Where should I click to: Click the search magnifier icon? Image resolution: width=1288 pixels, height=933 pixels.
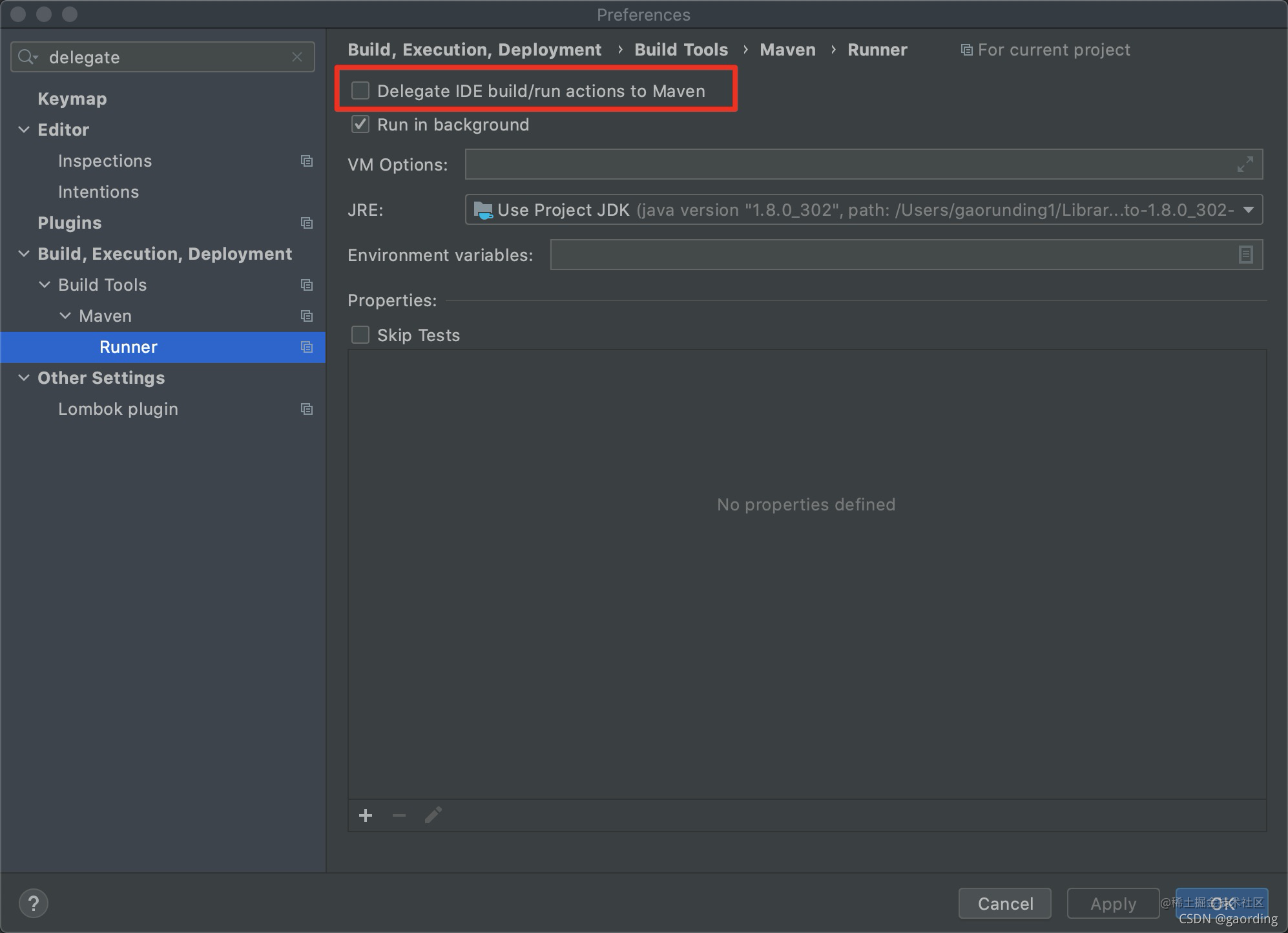click(27, 57)
